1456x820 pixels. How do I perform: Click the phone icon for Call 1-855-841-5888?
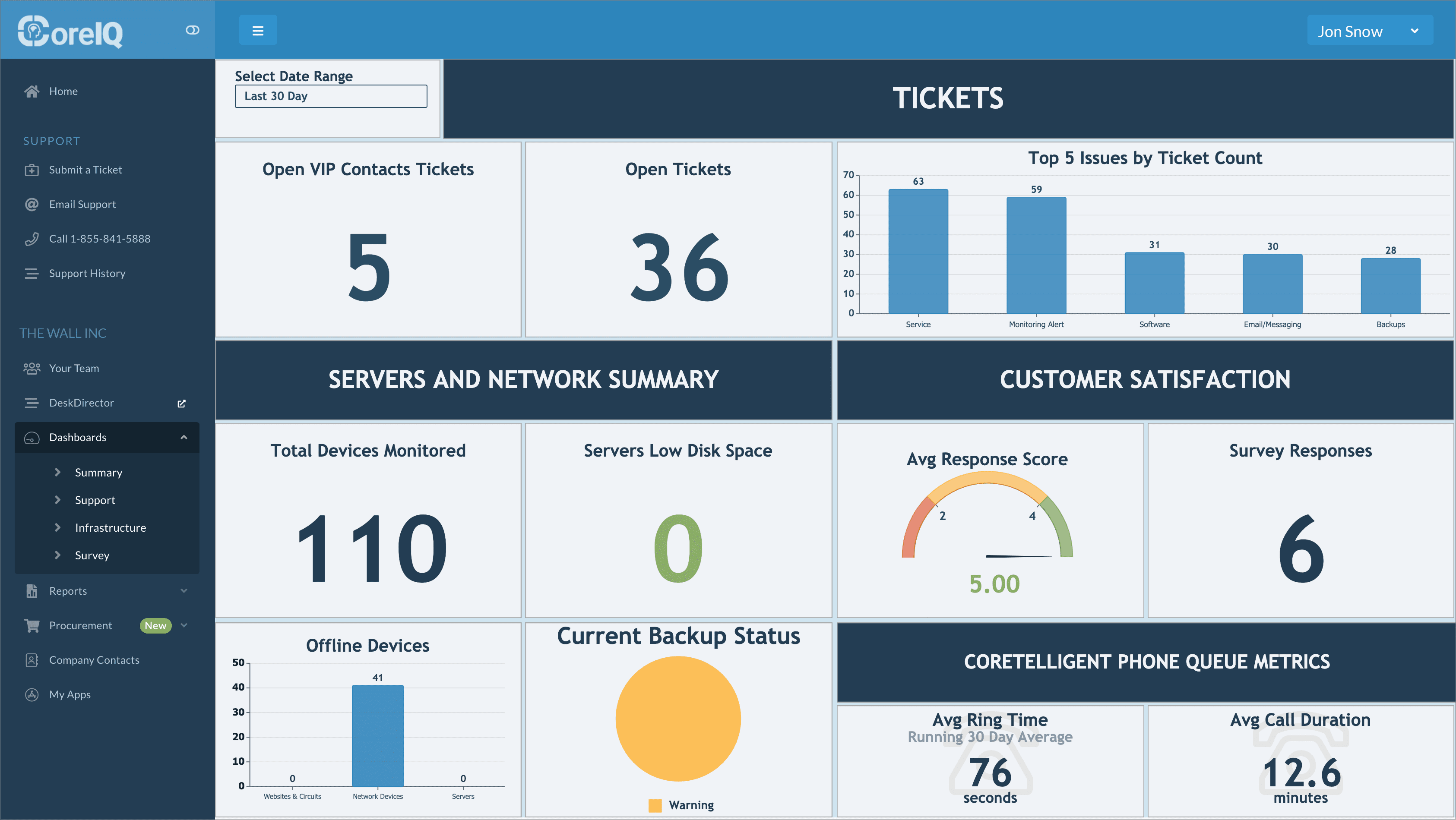(32, 239)
